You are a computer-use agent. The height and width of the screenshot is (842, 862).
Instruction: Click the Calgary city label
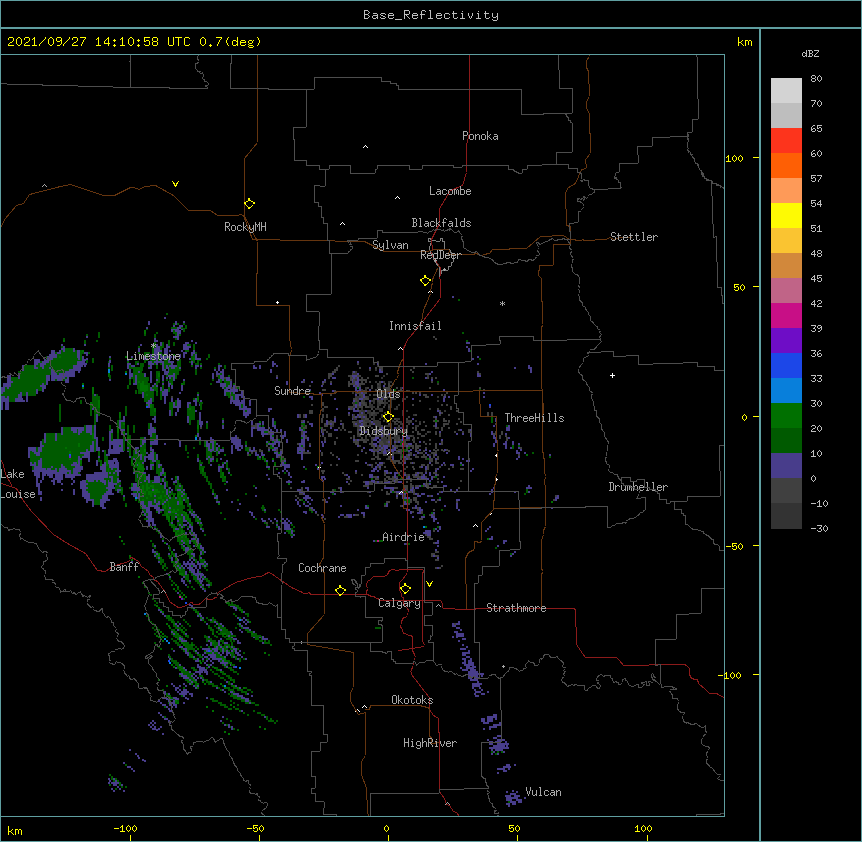click(399, 603)
